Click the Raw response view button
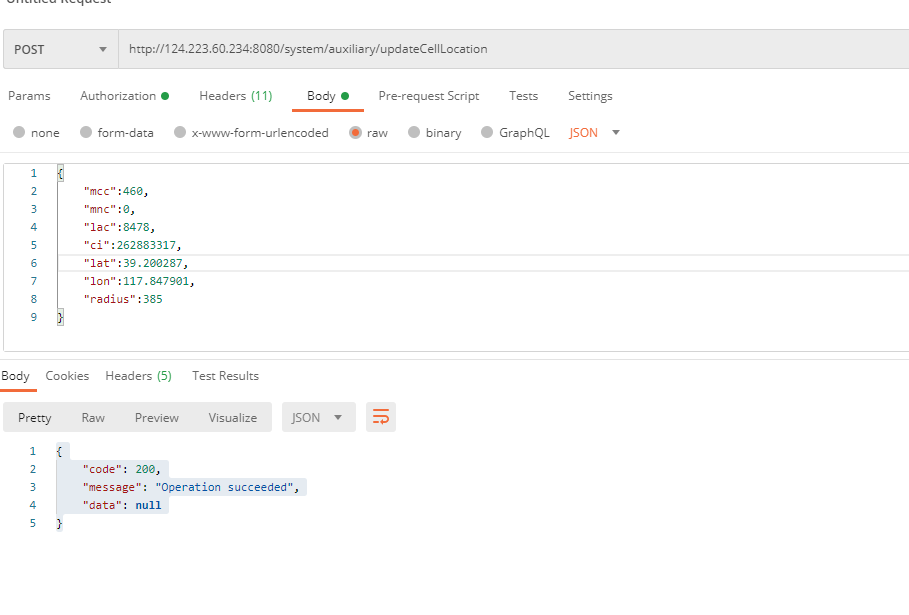Image resolution: width=909 pixels, height=615 pixels. (93, 417)
